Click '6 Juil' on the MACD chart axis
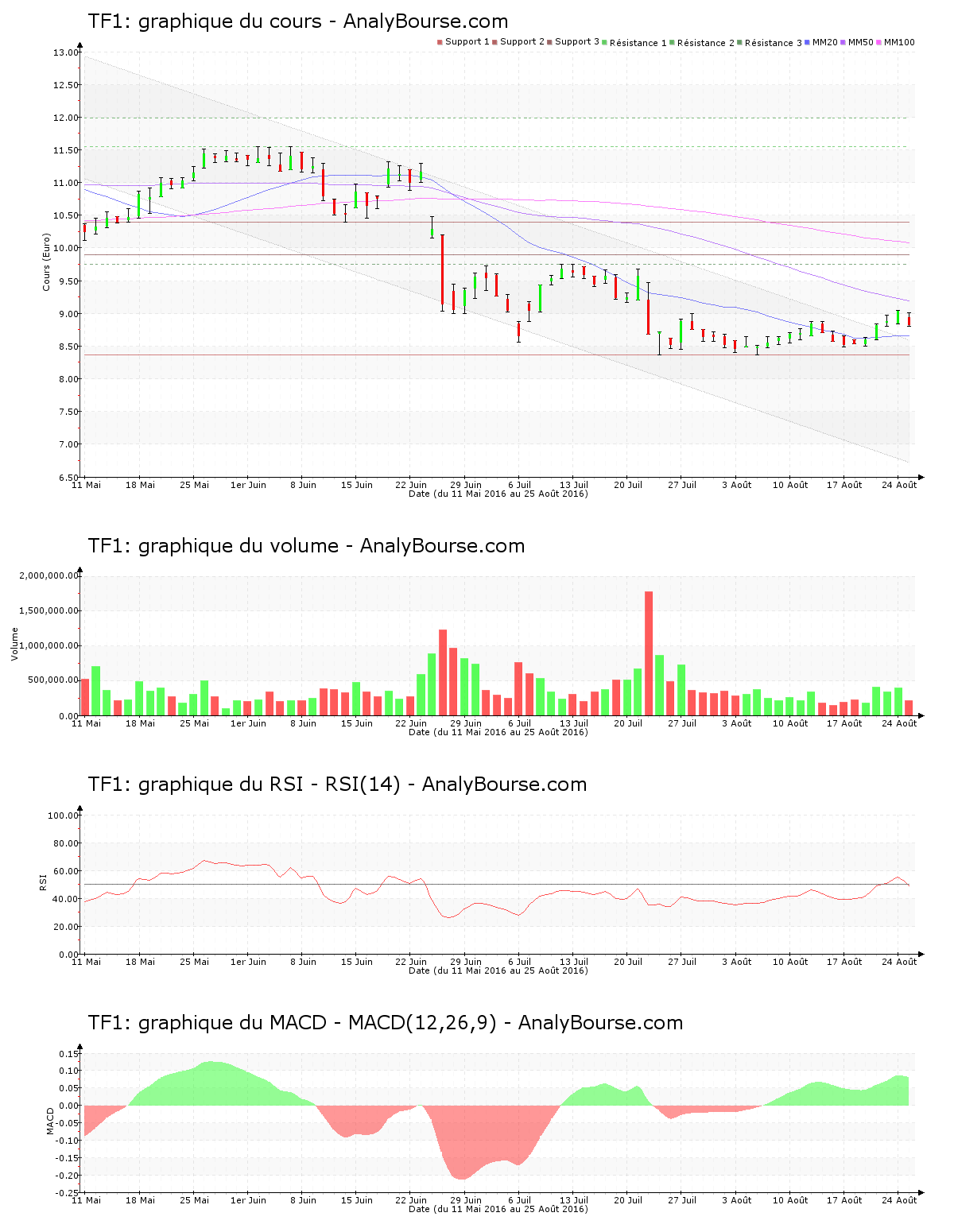 pyautogui.click(x=520, y=1200)
